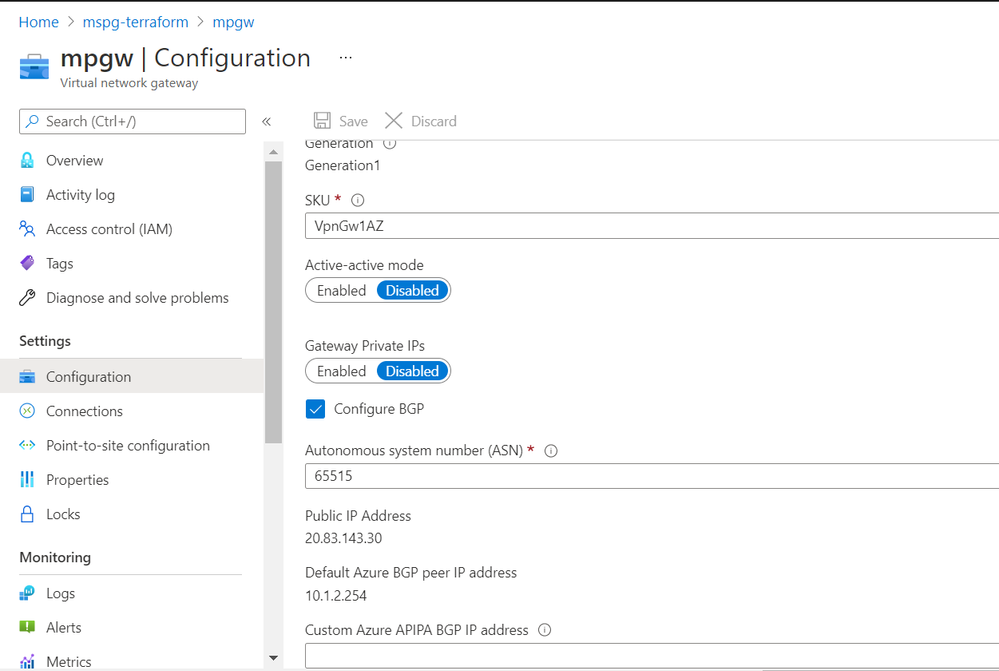Click the Save button

coord(341,121)
